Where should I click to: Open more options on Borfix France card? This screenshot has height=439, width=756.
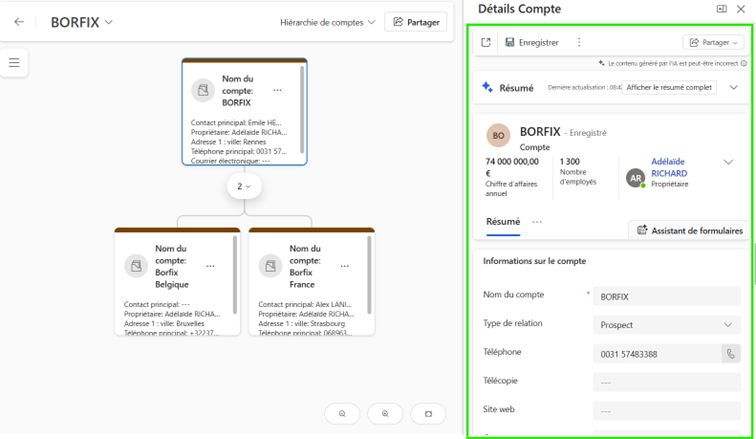pos(345,266)
